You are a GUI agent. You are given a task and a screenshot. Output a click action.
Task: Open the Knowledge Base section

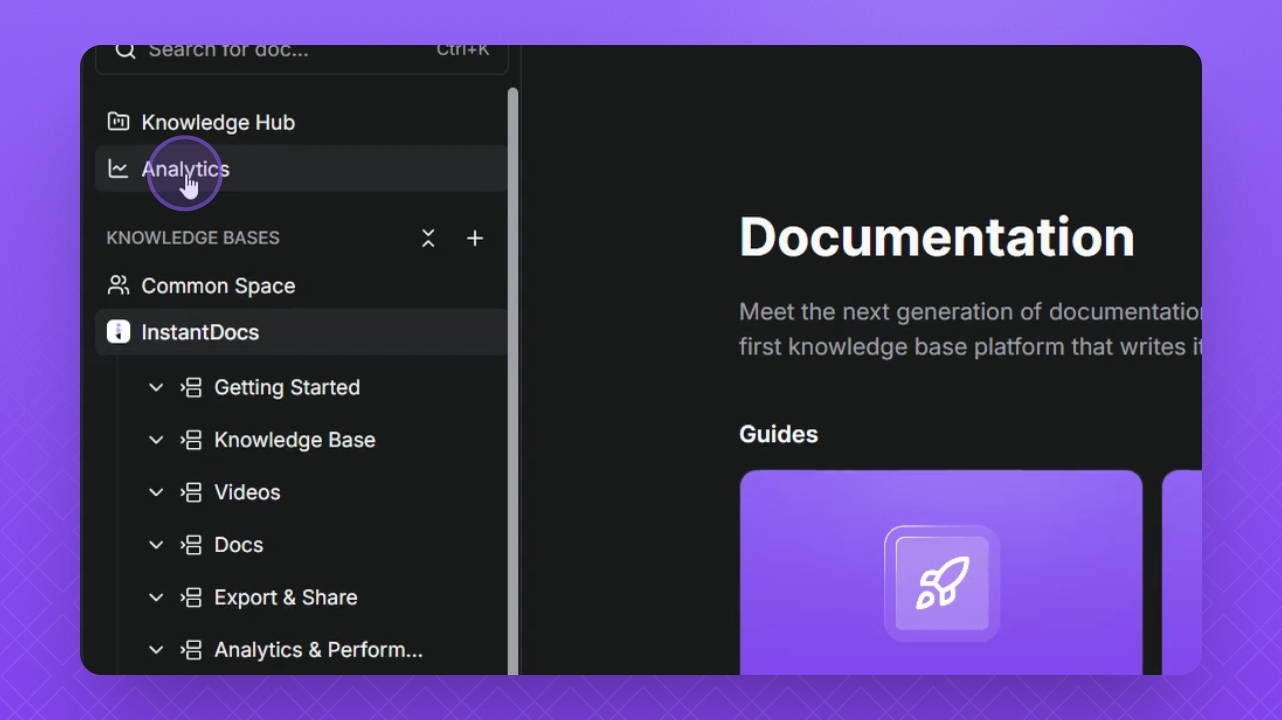pyautogui.click(x=295, y=440)
